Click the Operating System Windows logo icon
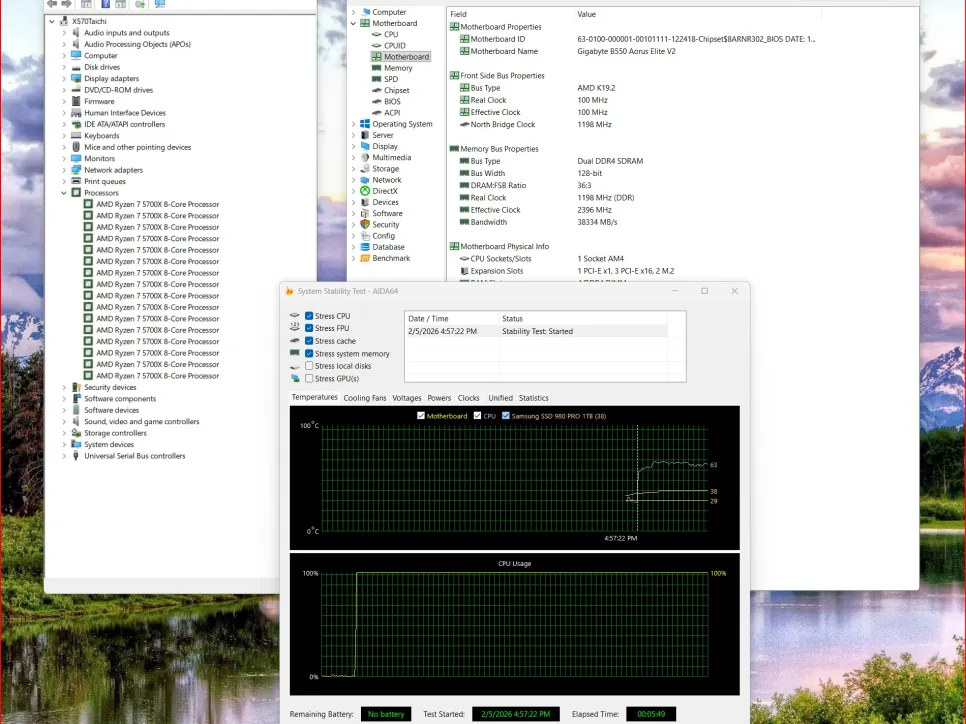The height and width of the screenshot is (724, 966). click(x=365, y=124)
